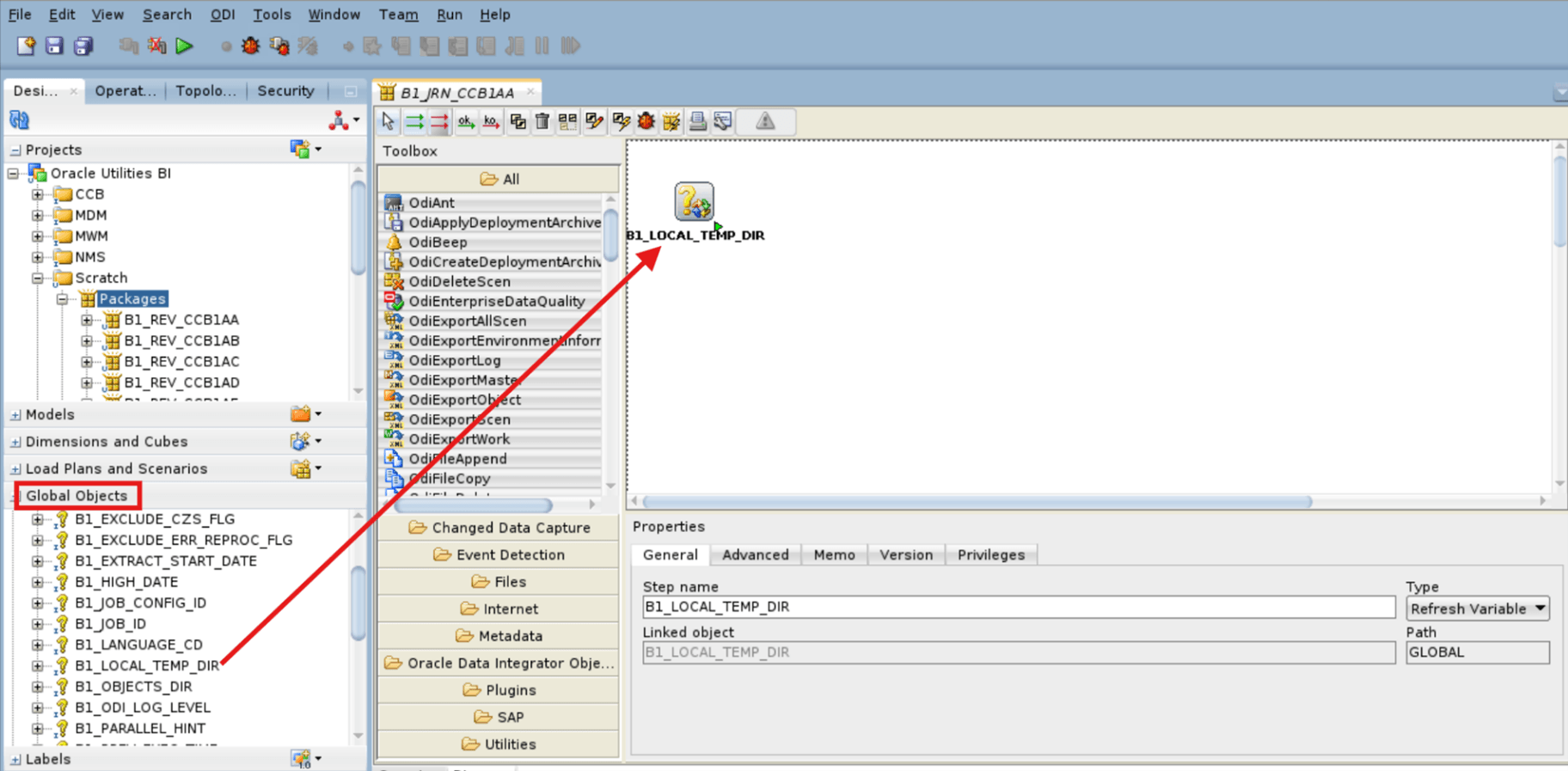Click the Save icon in the main toolbar
The image size is (1568, 771).
tap(54, 46)
